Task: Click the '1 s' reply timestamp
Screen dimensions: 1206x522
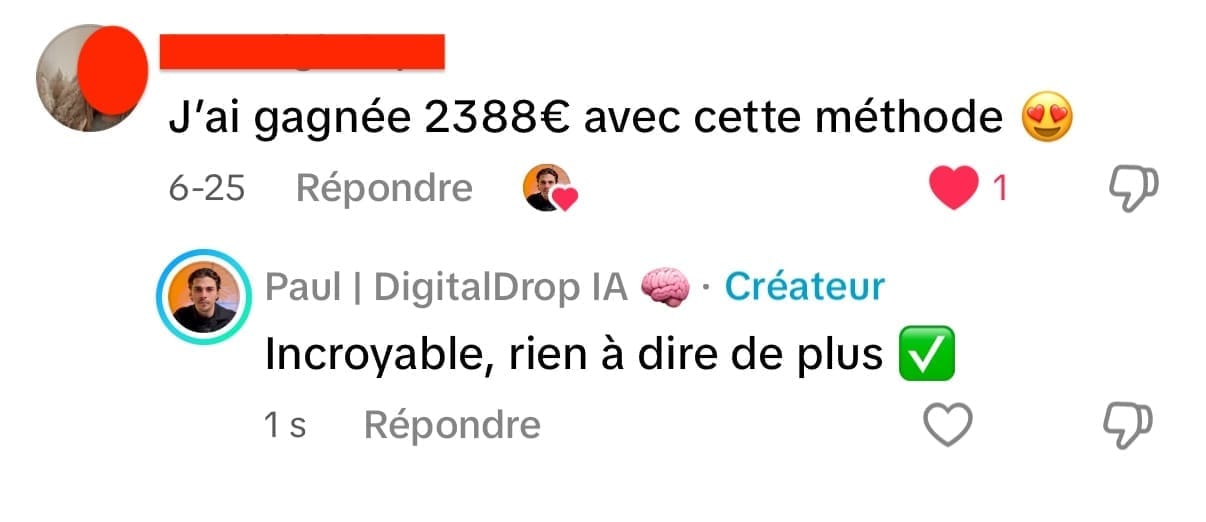Action: pos(285,426)
